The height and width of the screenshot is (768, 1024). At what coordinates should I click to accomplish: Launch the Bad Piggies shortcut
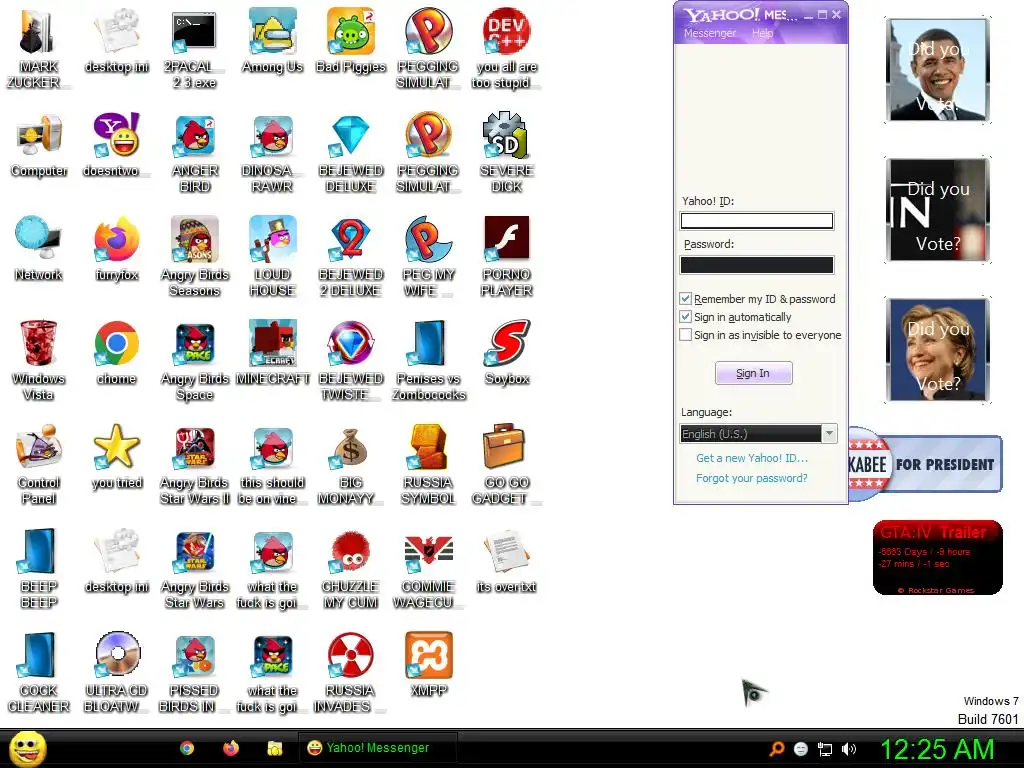tap(351, 40)
